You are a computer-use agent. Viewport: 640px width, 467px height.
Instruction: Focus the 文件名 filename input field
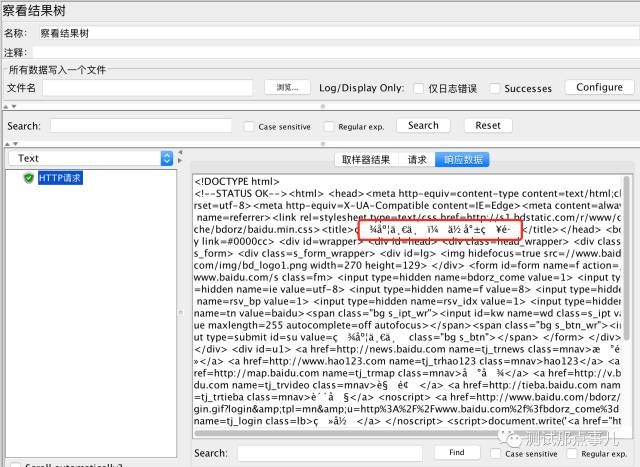(147, 88)
